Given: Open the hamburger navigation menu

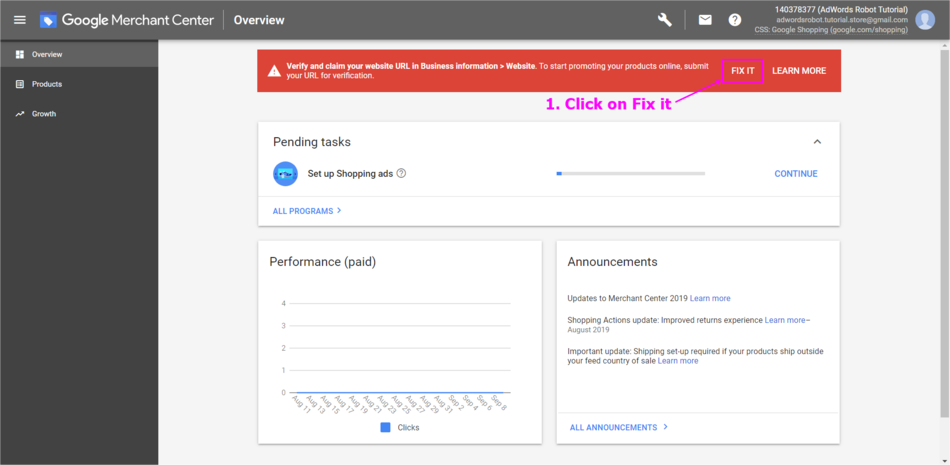Looking at the screenshot, I should pyautogui.click(x=19, y=20).
